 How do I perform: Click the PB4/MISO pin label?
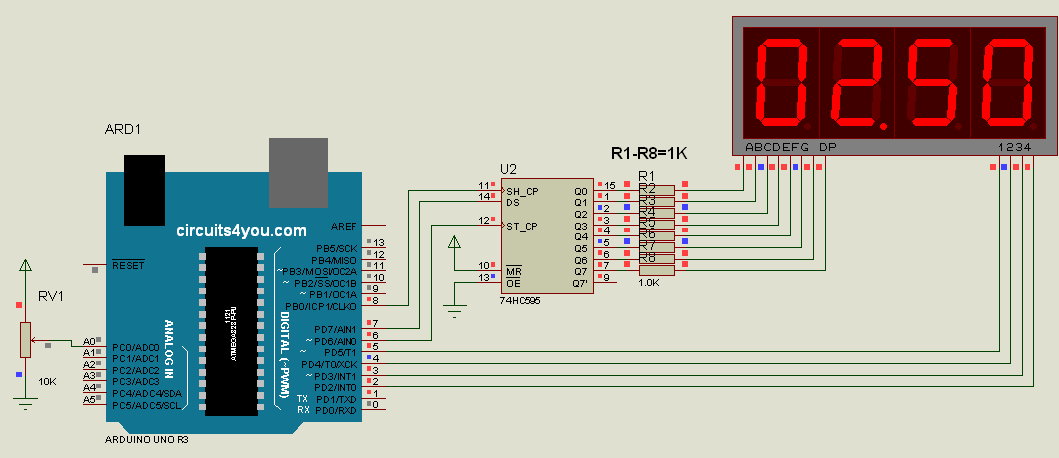point(334,260)
